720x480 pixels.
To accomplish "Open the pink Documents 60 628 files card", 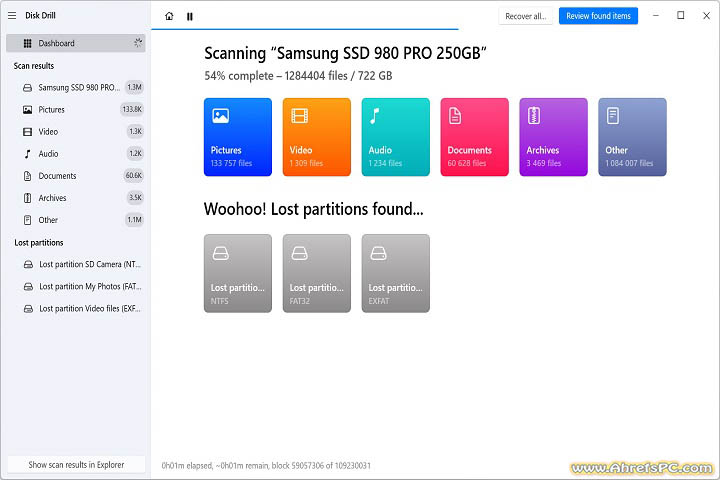I will click(x=475, y=137).
